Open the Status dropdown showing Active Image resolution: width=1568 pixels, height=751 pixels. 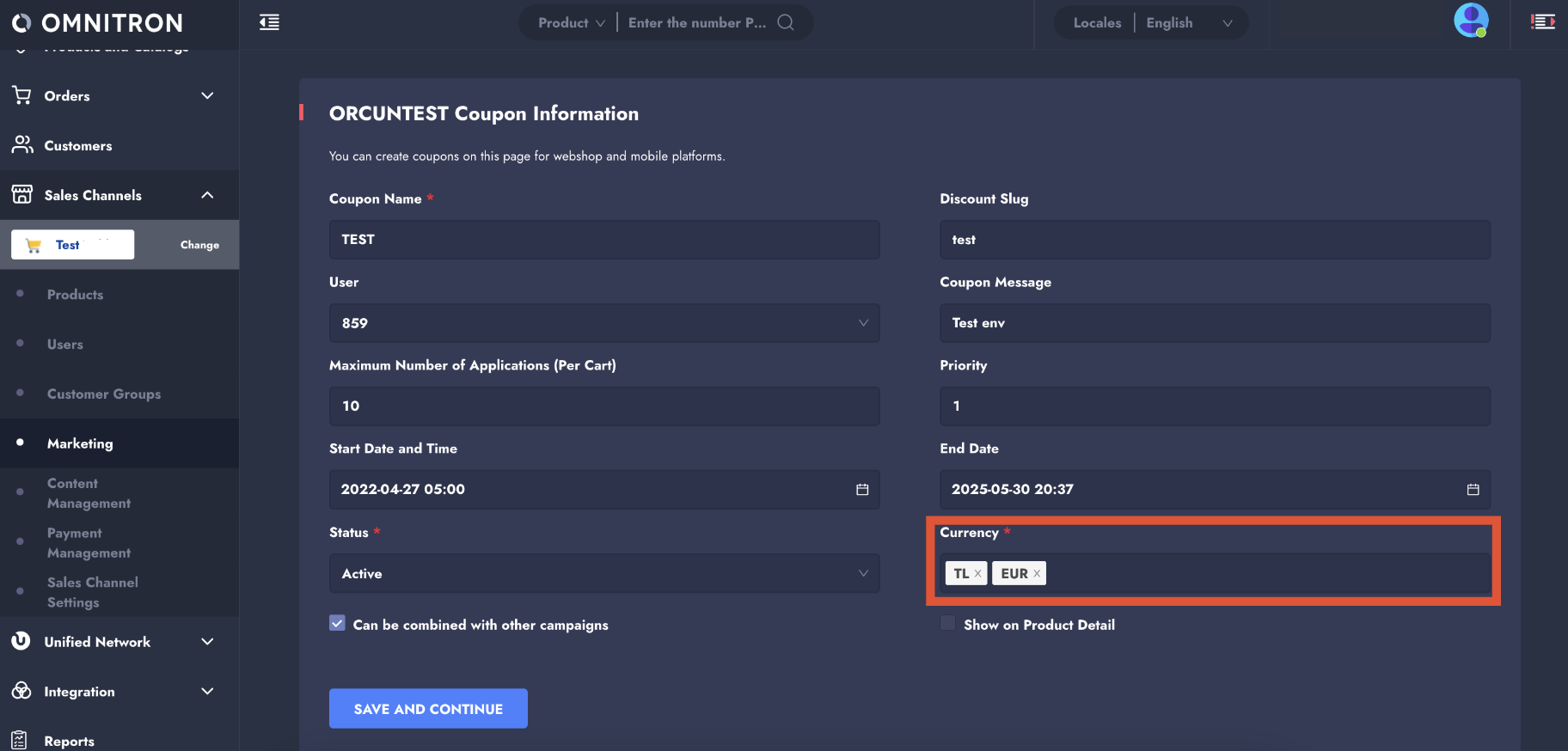pos(603,573)
